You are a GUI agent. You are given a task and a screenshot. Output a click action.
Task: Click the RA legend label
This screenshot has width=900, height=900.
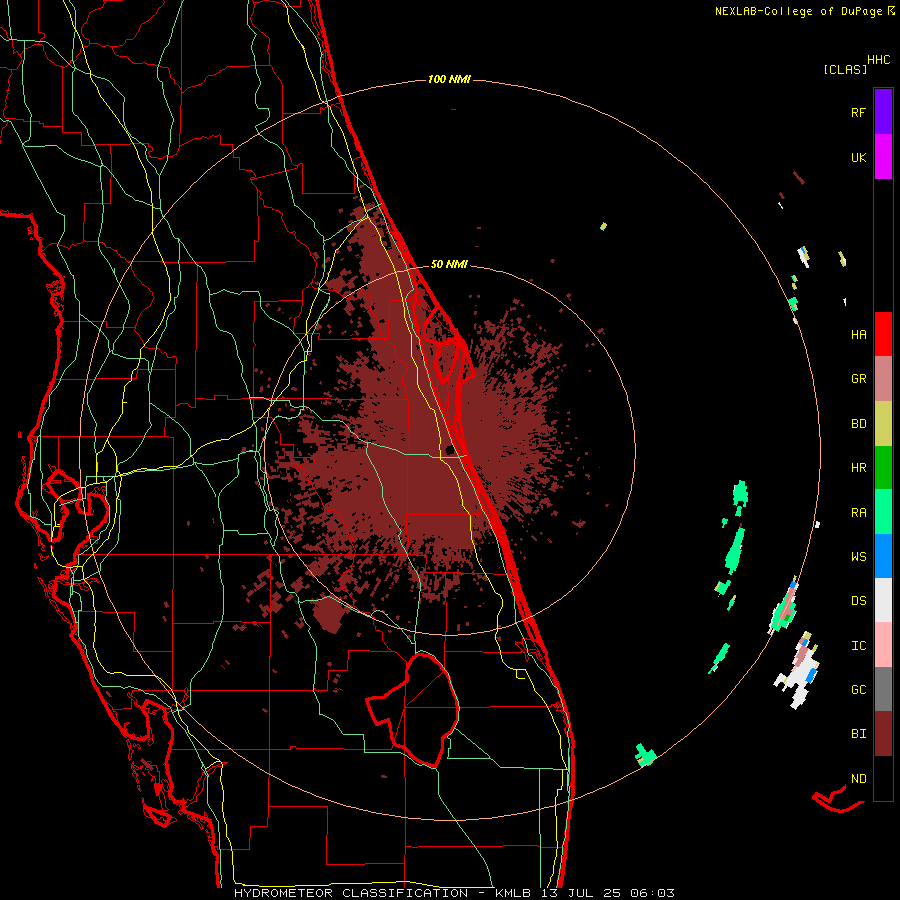[858, 513]
